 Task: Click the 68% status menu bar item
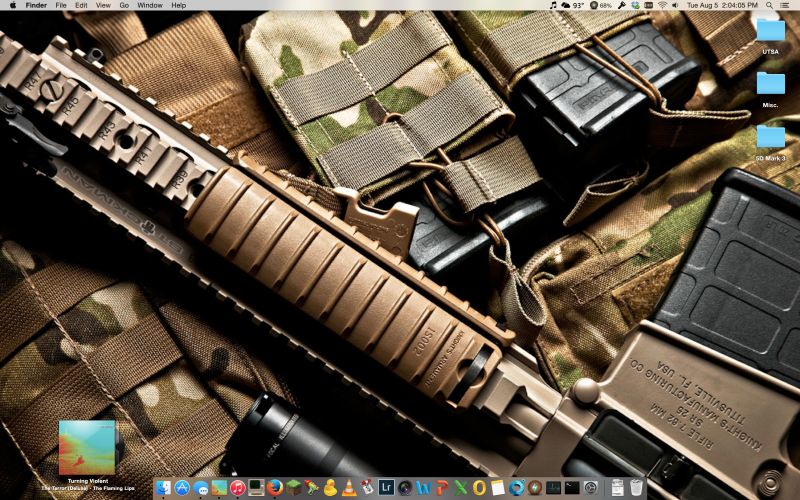tap(601, 5)
